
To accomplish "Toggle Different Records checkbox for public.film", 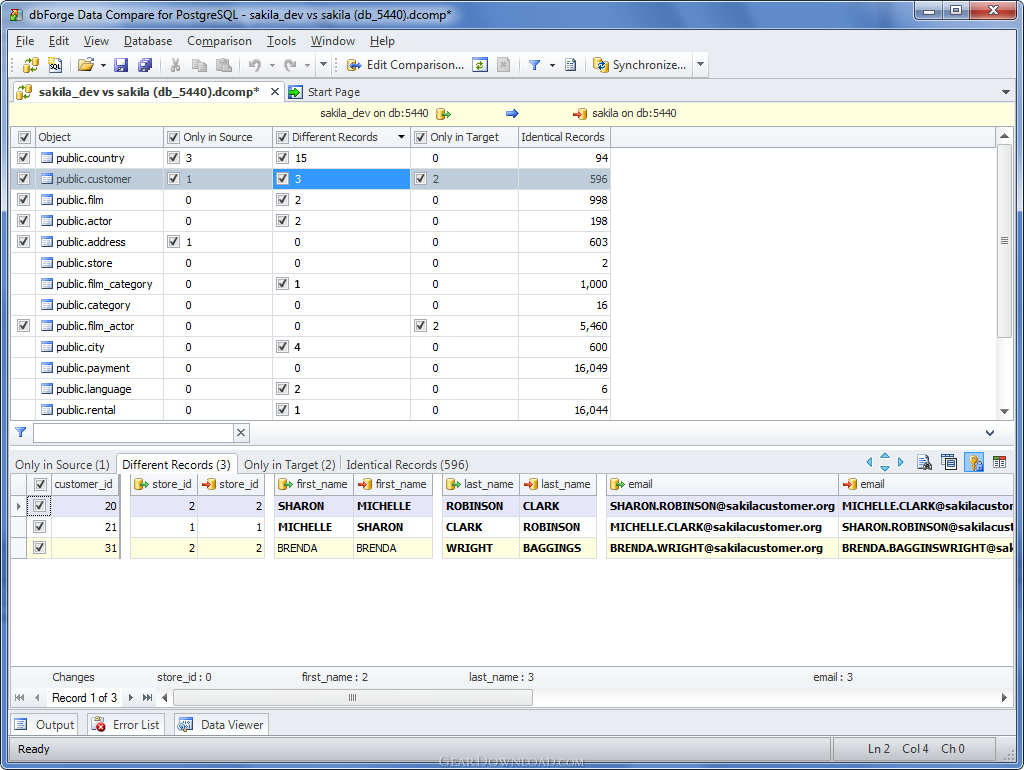I will 282,200.
